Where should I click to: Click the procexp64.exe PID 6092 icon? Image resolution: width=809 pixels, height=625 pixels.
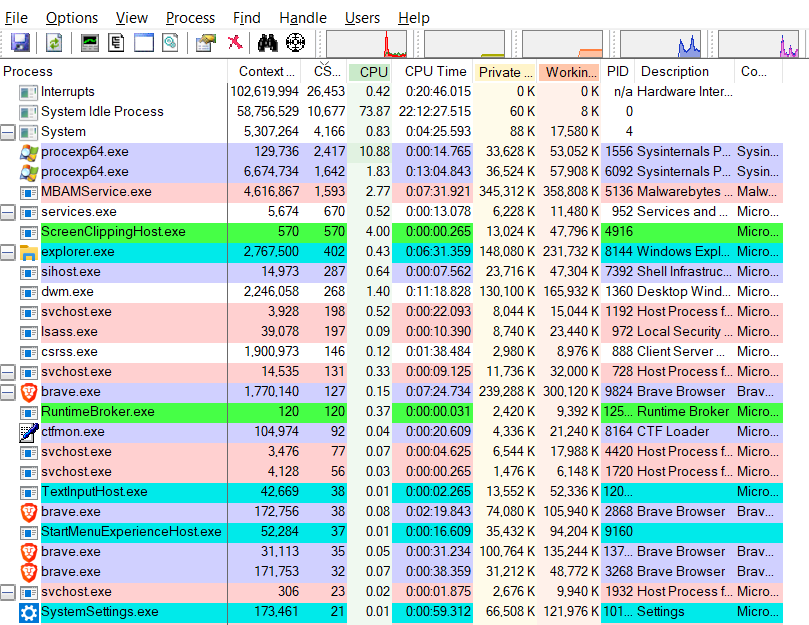[28, 172]
